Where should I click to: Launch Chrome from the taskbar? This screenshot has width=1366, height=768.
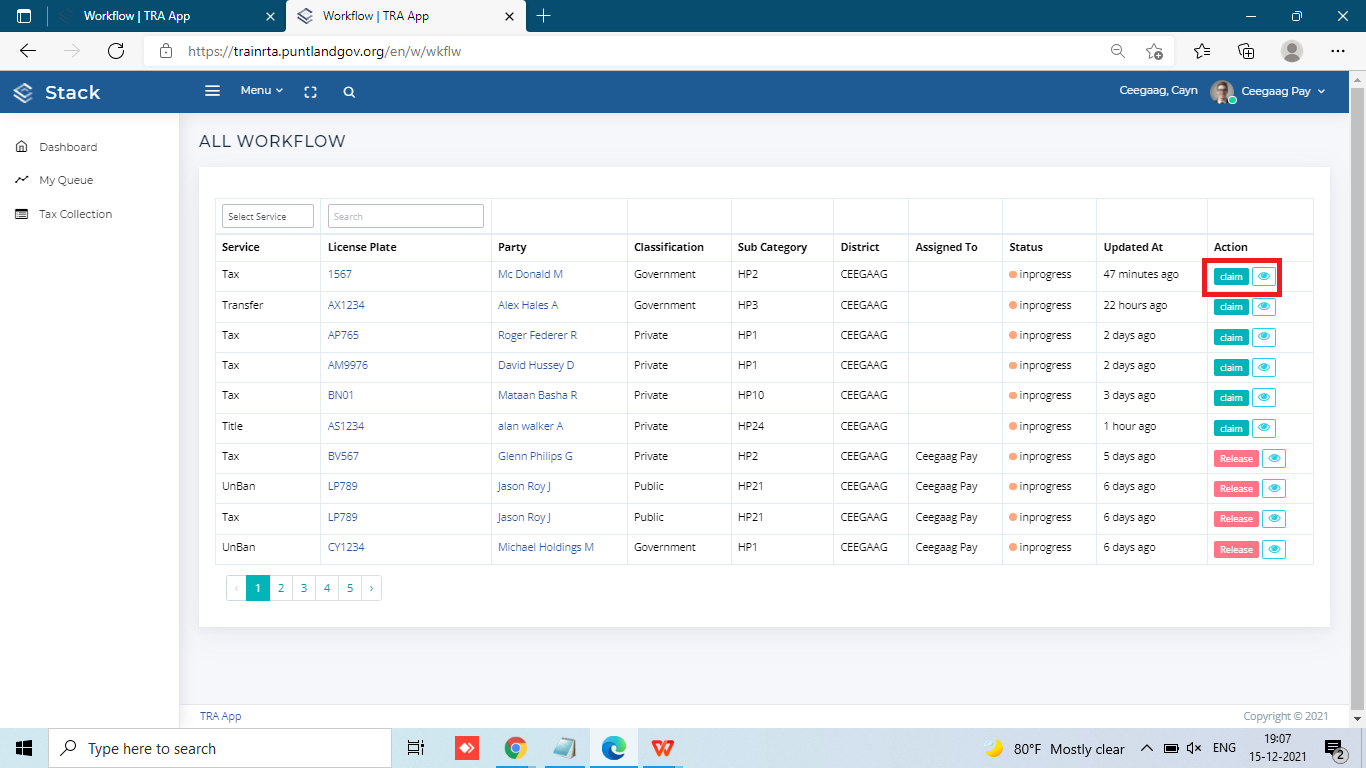[516, 748]
